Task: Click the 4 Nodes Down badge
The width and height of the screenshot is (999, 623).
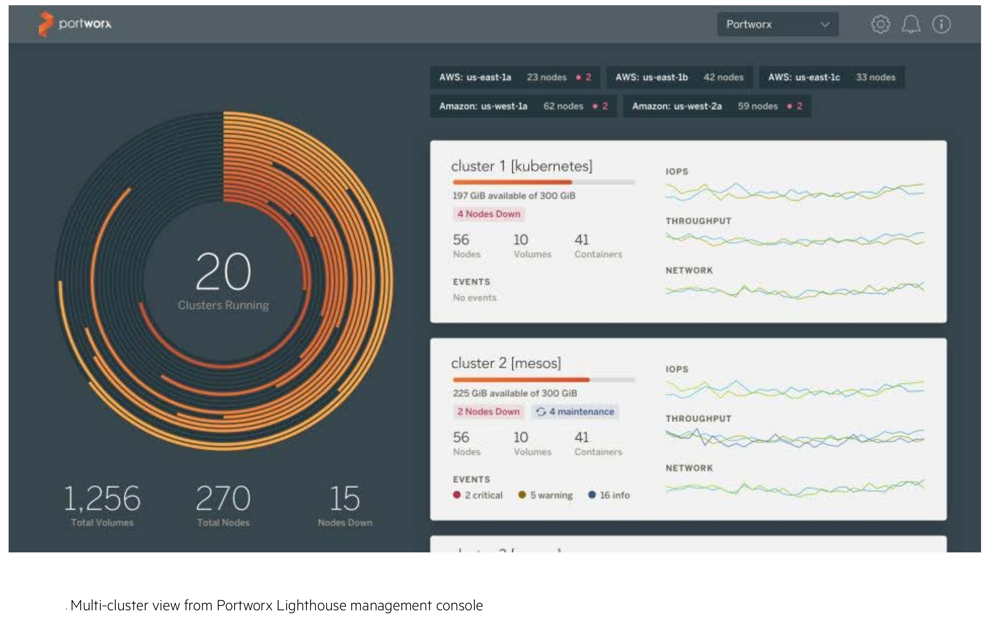Action: [489, 214]
